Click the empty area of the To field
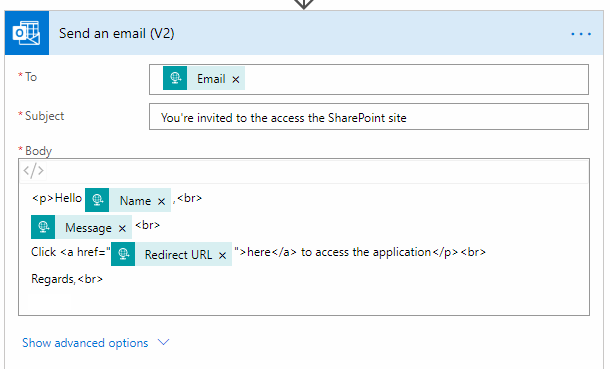 click(415, 79)
